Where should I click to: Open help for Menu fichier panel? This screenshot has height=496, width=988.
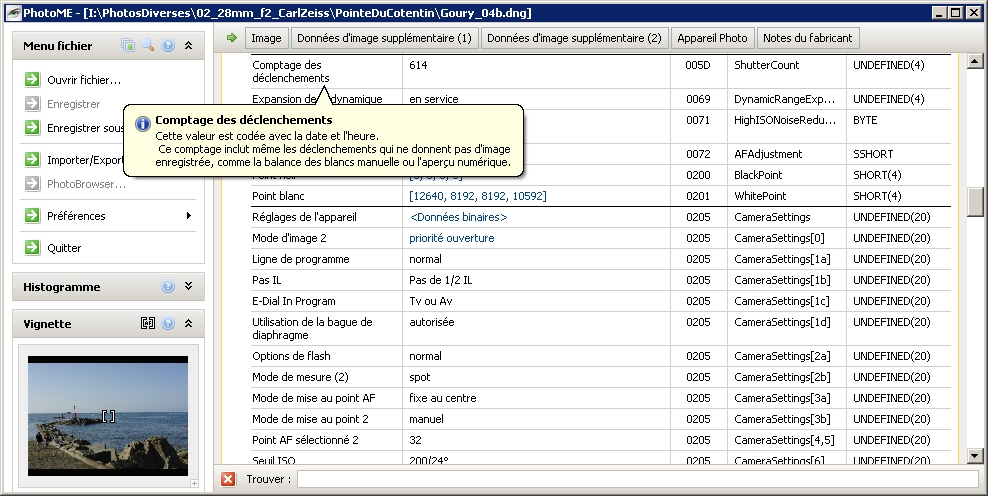[168, 45]
